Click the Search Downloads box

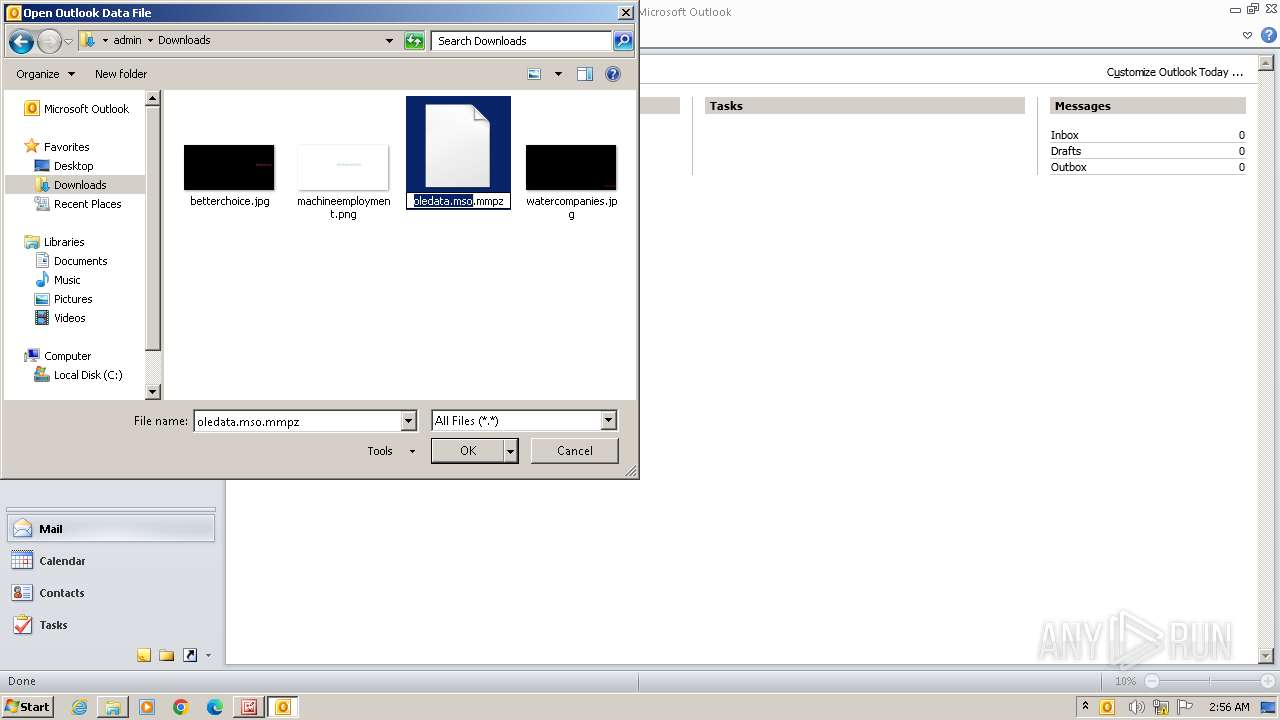pyautogui.click(x=522, y=41)
